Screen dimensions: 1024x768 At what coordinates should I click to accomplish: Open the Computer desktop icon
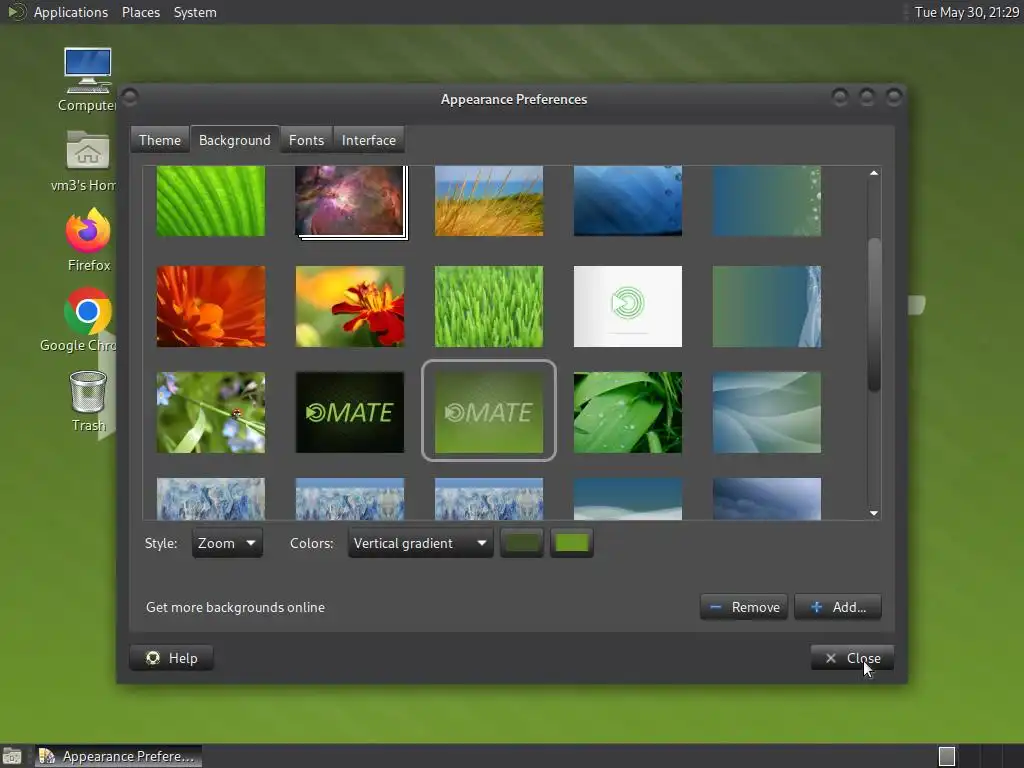(88, 78)
